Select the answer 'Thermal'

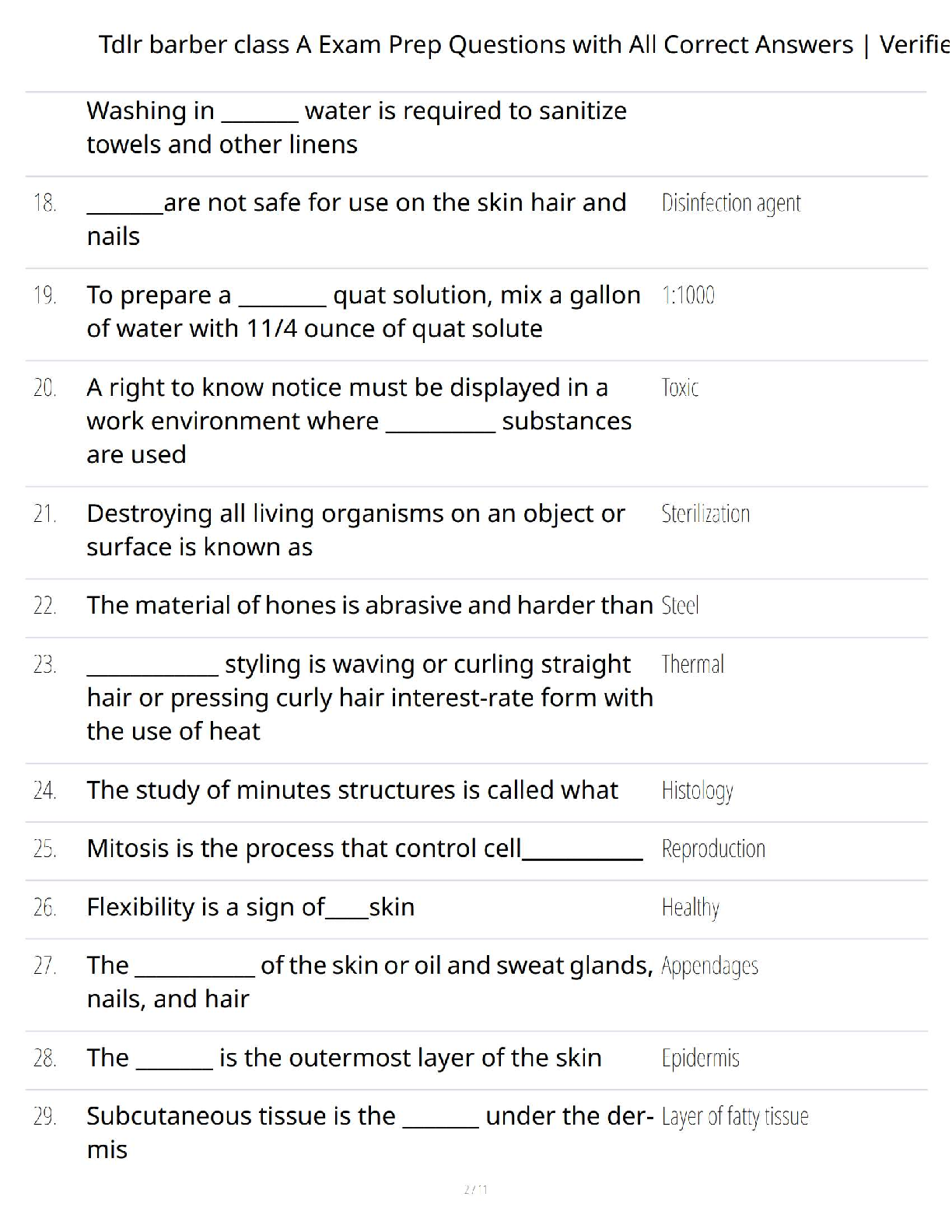point(692,664)
